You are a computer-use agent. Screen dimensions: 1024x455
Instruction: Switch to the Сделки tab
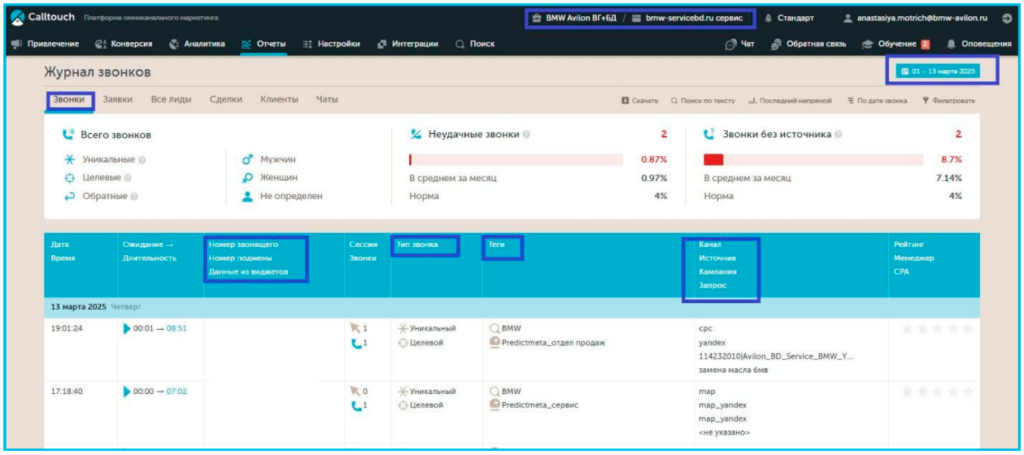[x=228, y=99]
